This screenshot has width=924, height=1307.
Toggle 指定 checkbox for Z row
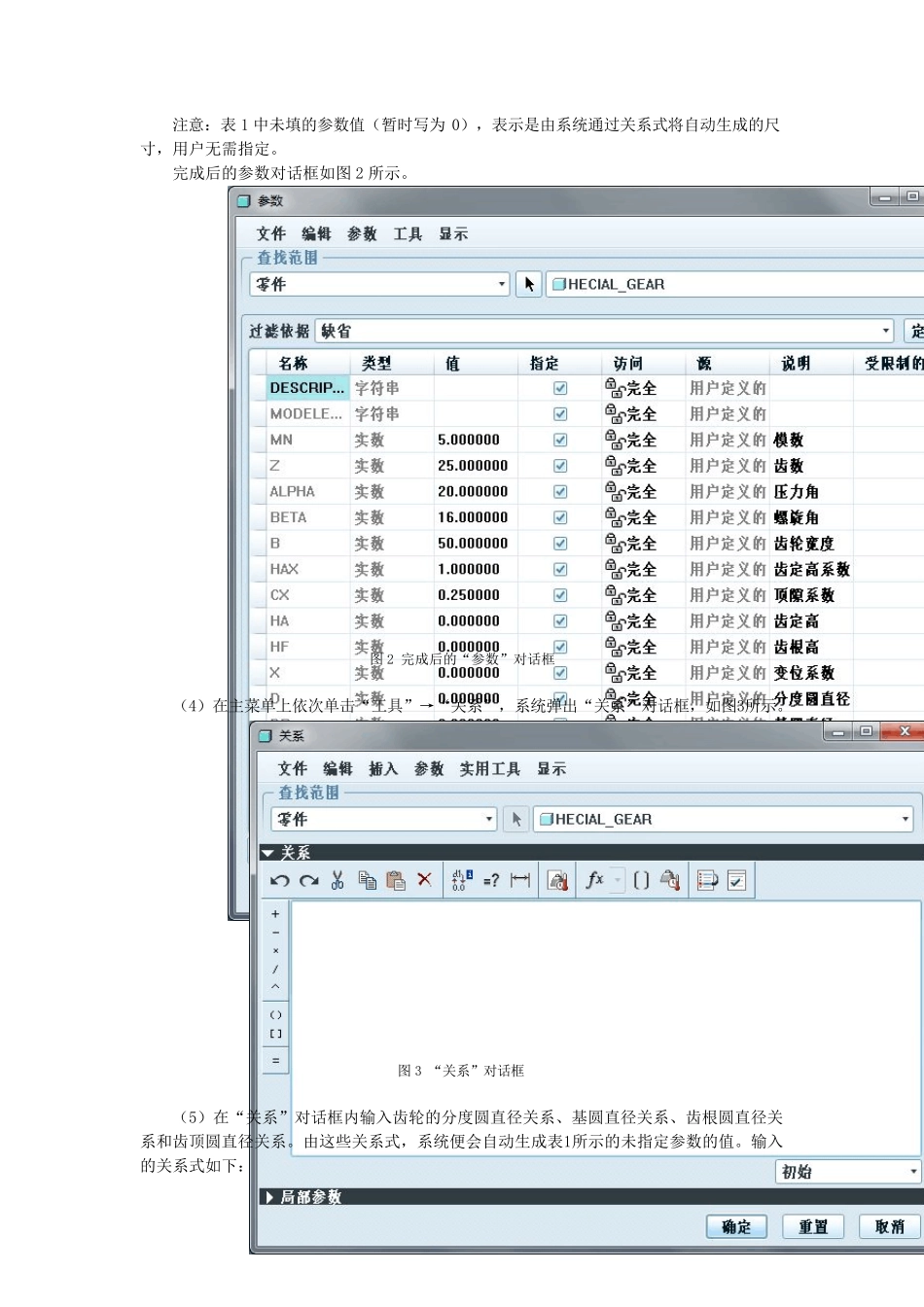click(560, 466)
